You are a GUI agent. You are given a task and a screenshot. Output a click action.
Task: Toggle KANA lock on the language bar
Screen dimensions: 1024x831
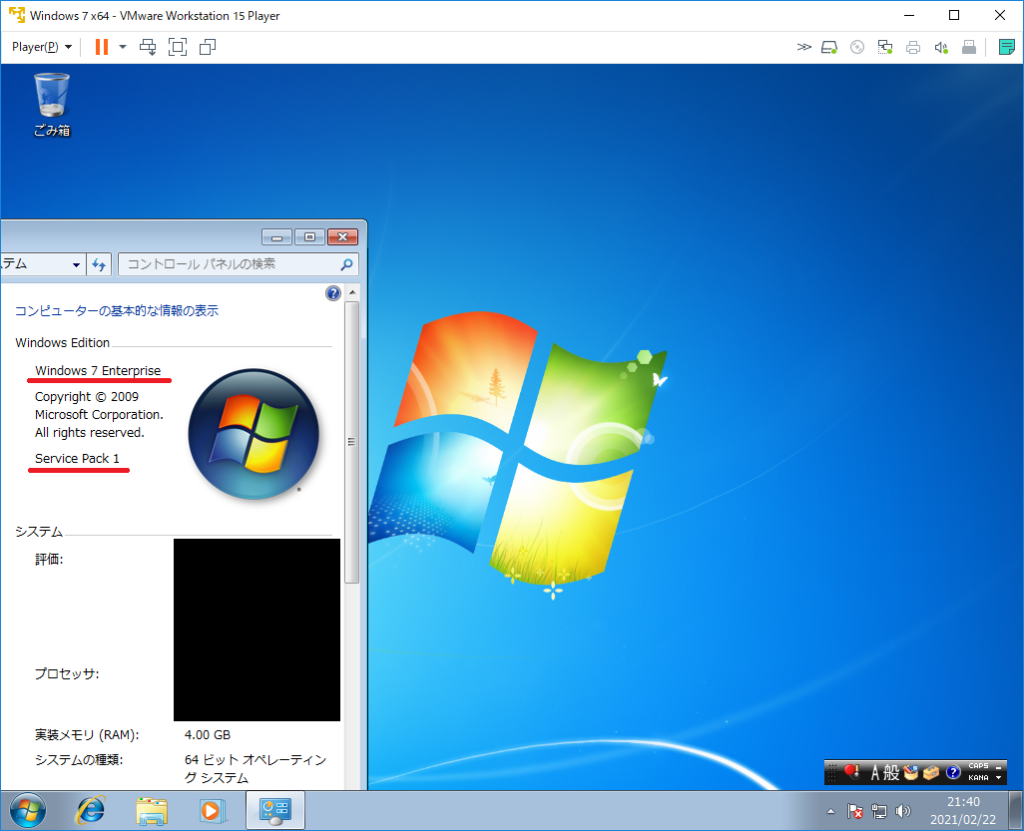978,778
